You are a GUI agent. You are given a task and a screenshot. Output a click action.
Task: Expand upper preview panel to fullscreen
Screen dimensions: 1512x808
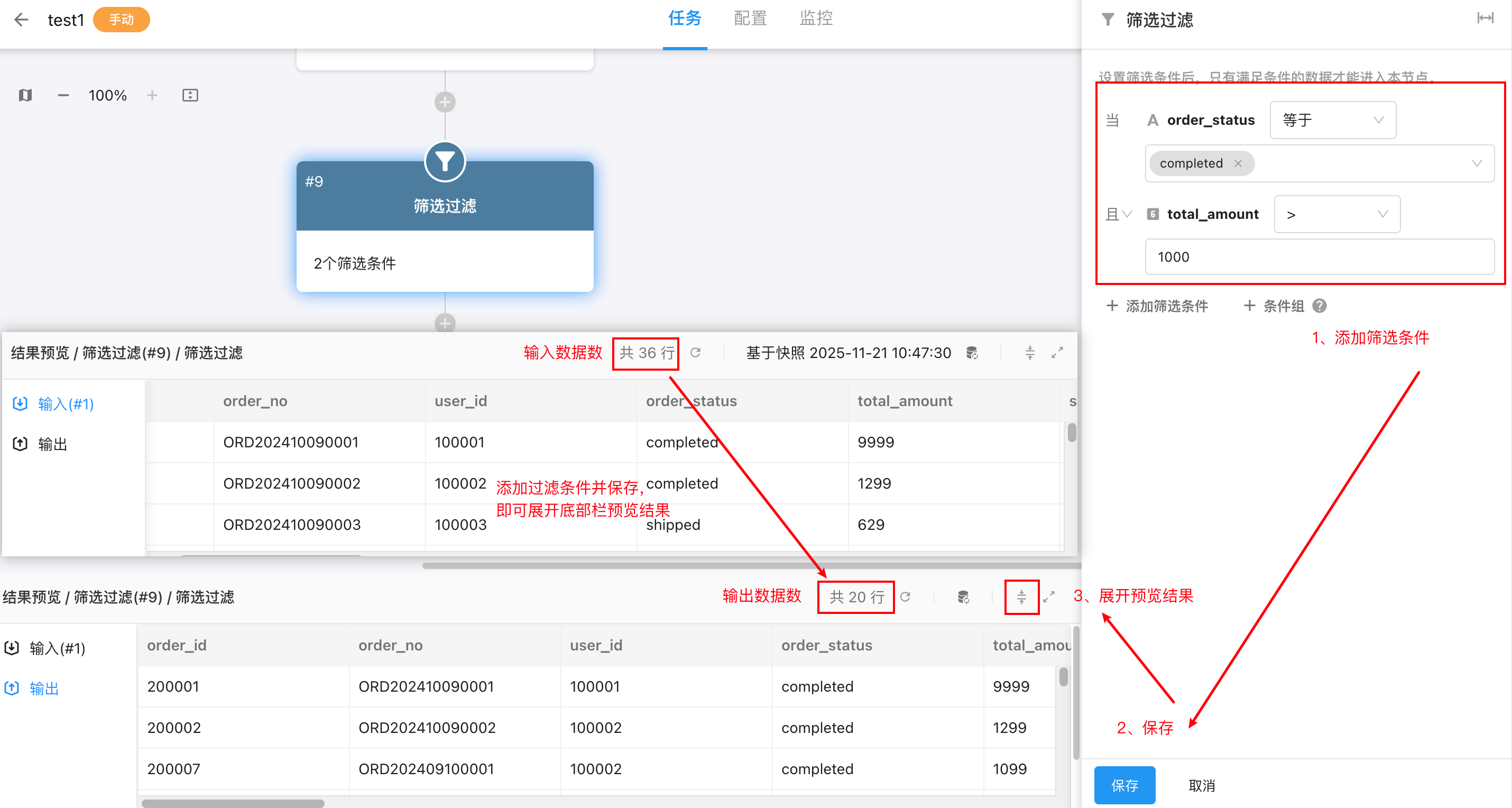click(1057, 352)
